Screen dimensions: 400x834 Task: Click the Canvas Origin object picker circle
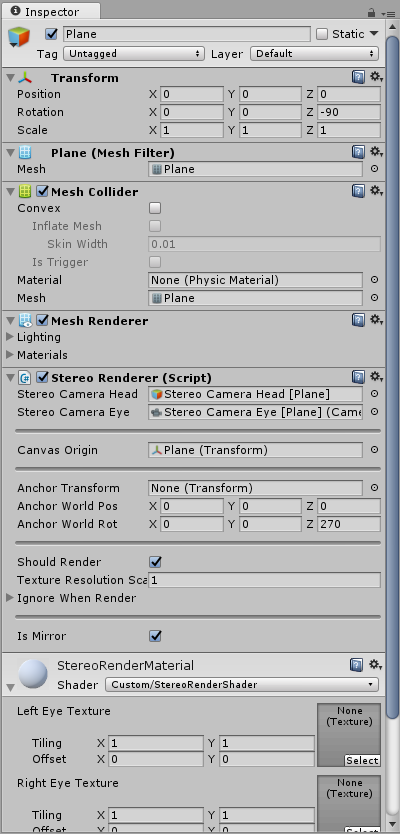[x=374, y=449]
